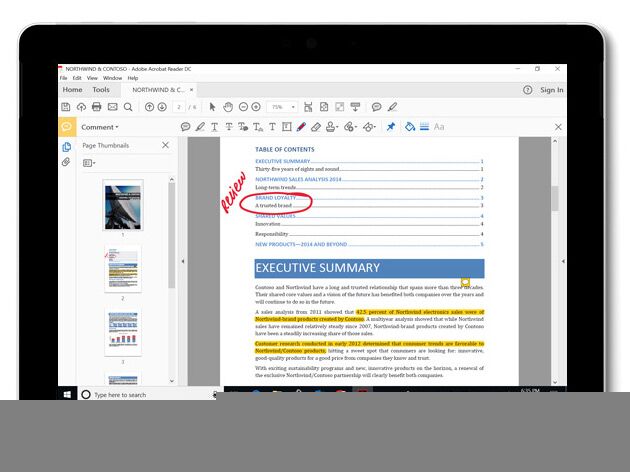Select the page 3 thumbnail
630x472 pixels.
coord(123,333)
